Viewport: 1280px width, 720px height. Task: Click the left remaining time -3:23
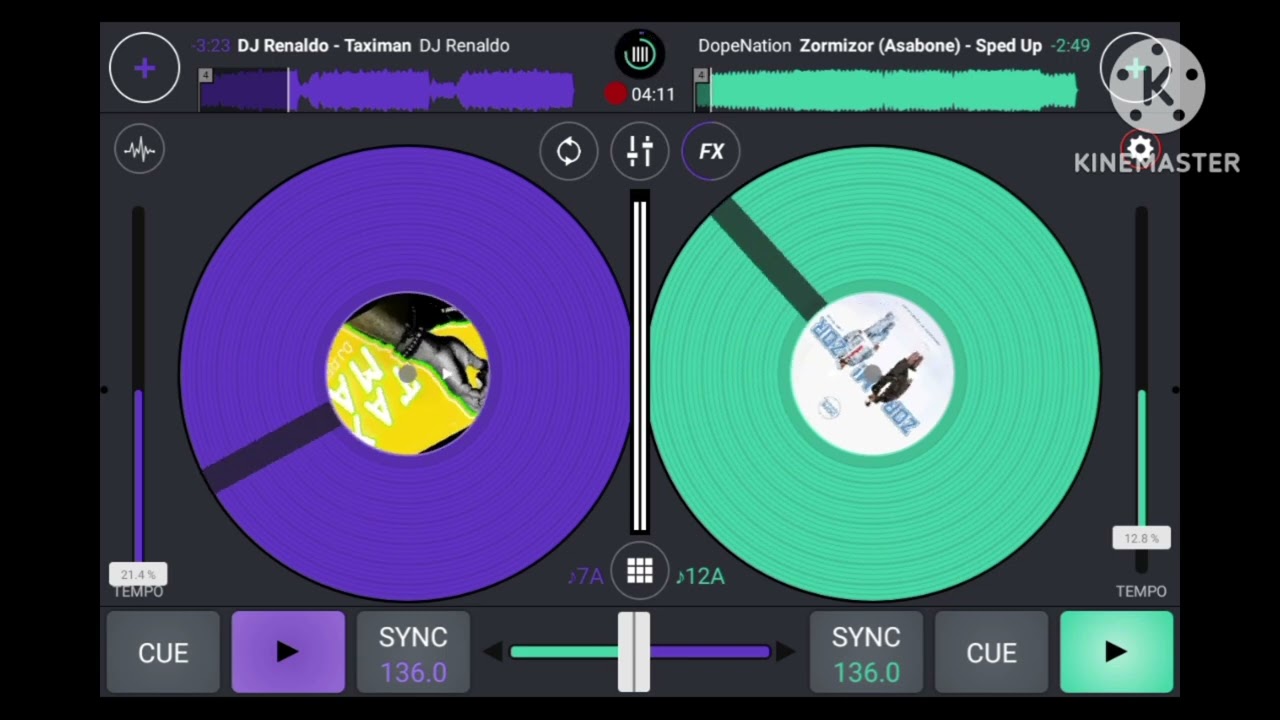coord(210,46)
